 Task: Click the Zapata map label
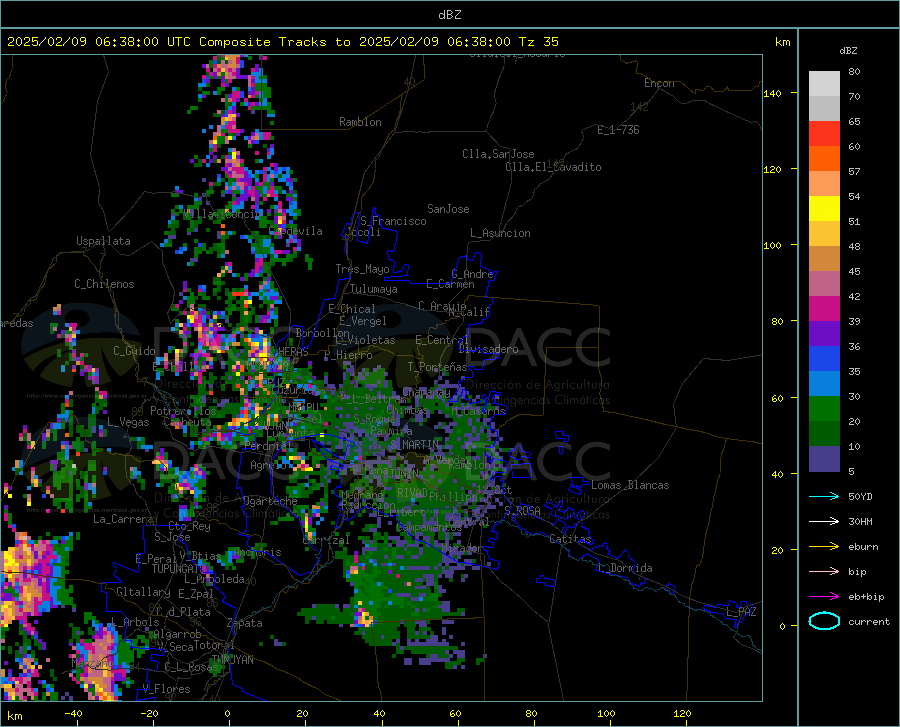pos(245,623)
